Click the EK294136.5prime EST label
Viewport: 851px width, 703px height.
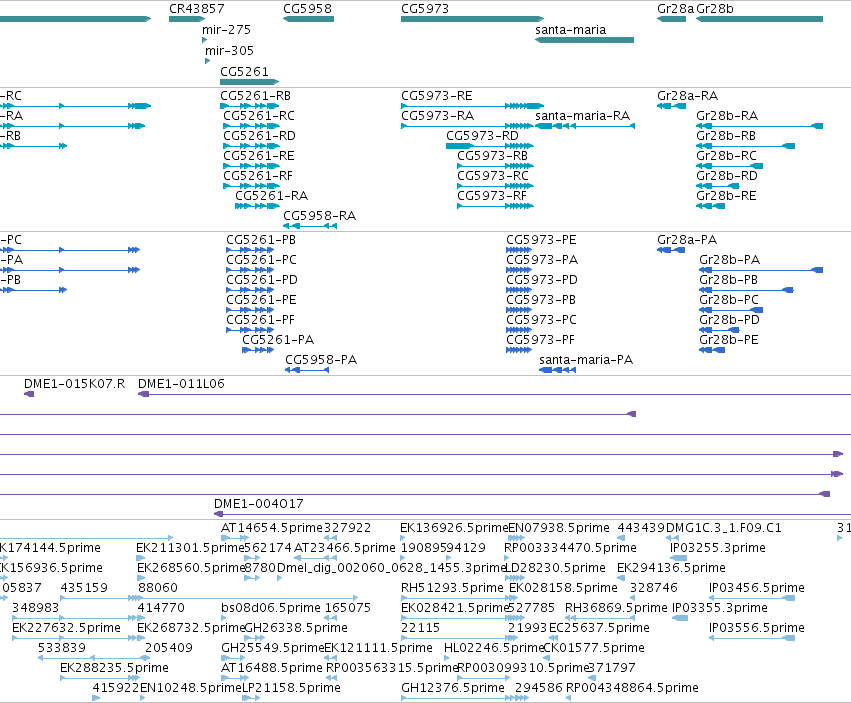[671, 568]
